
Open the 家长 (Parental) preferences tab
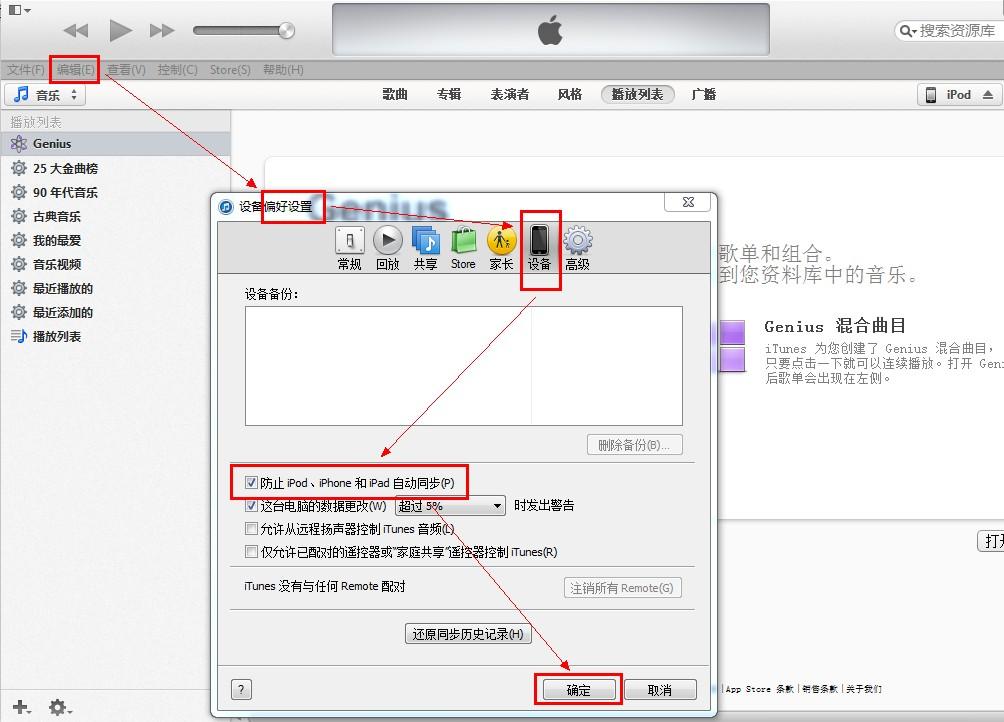[501, 248]
